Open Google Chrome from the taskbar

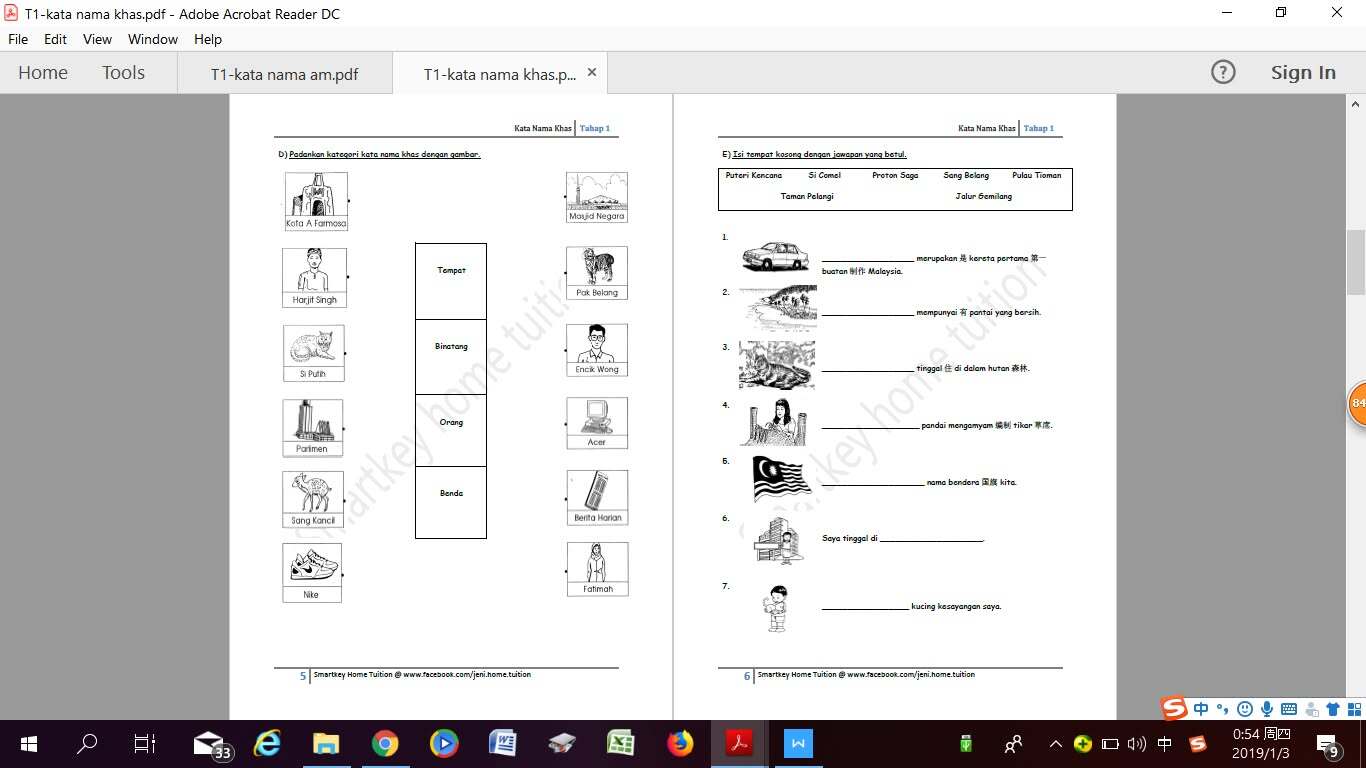pos(385,744)
